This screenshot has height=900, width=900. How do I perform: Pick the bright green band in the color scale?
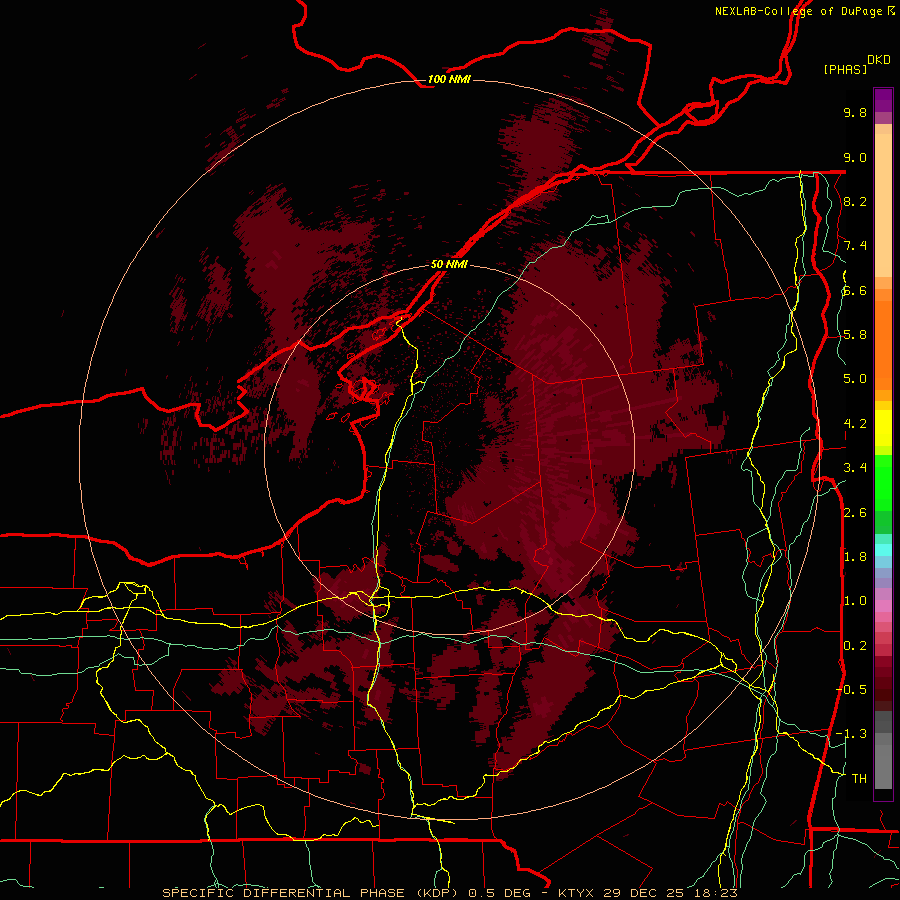tap(883, 482)
